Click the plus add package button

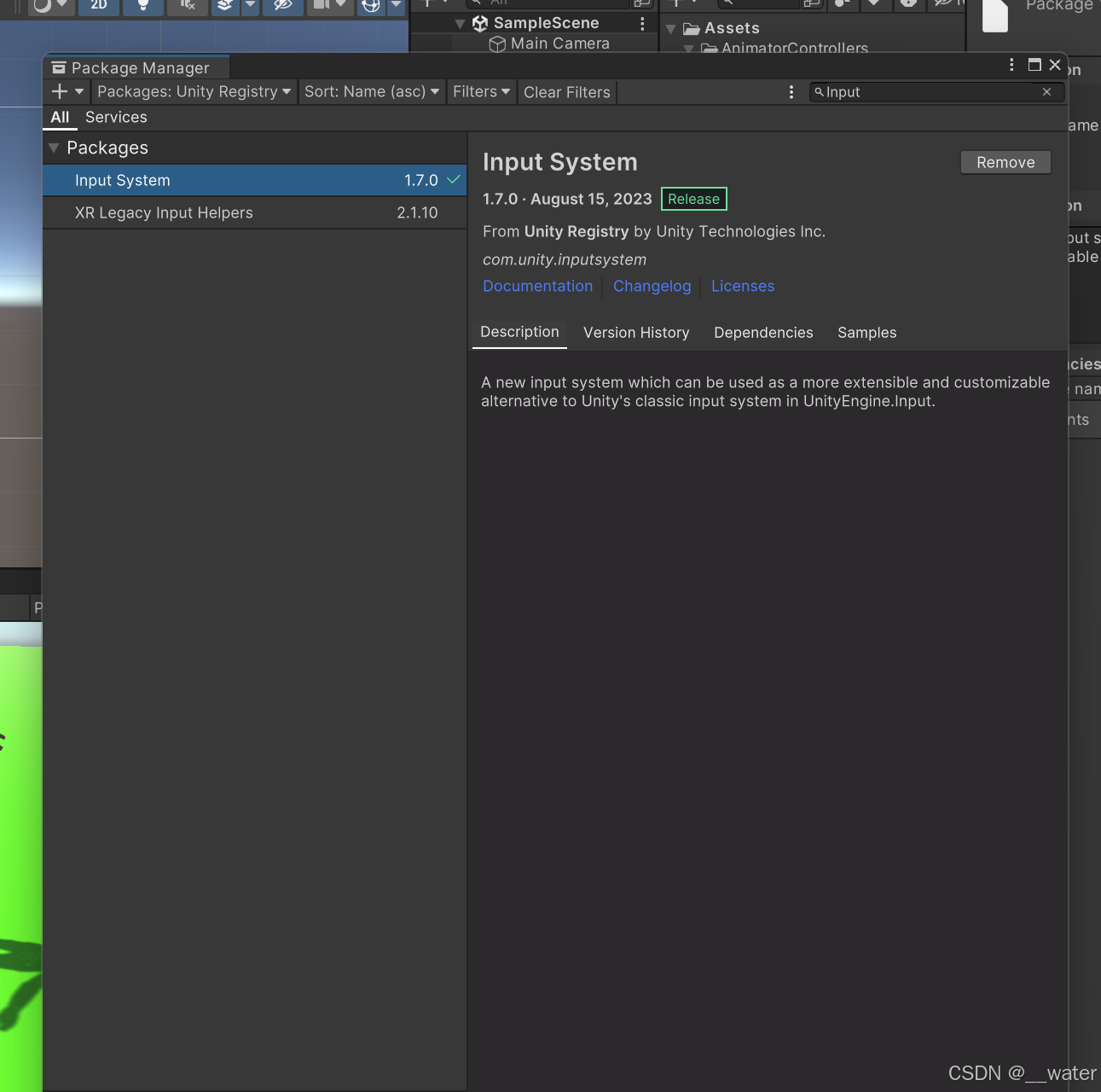point(60,91)
